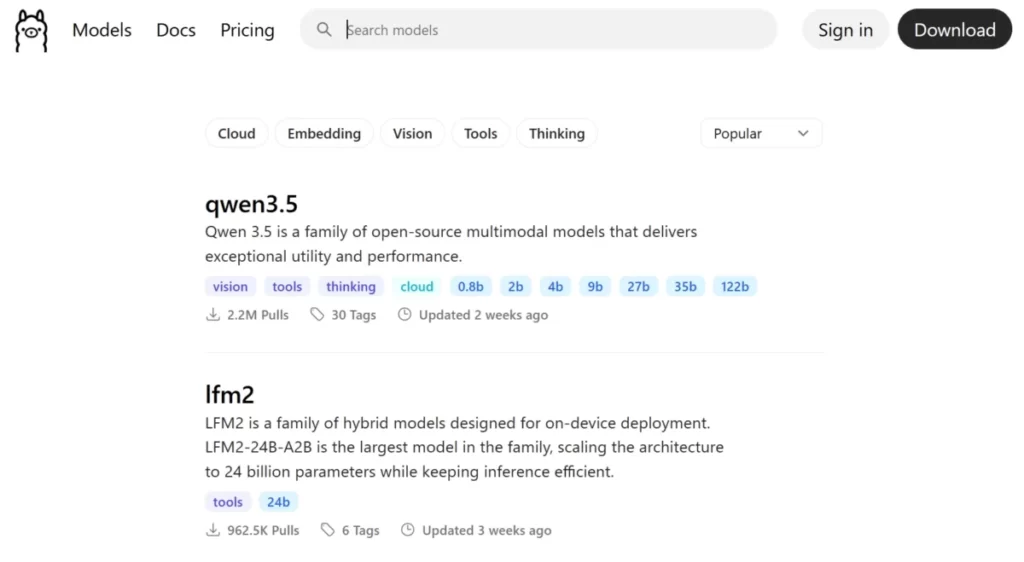Go to the Pricing page

click(247, 30)
